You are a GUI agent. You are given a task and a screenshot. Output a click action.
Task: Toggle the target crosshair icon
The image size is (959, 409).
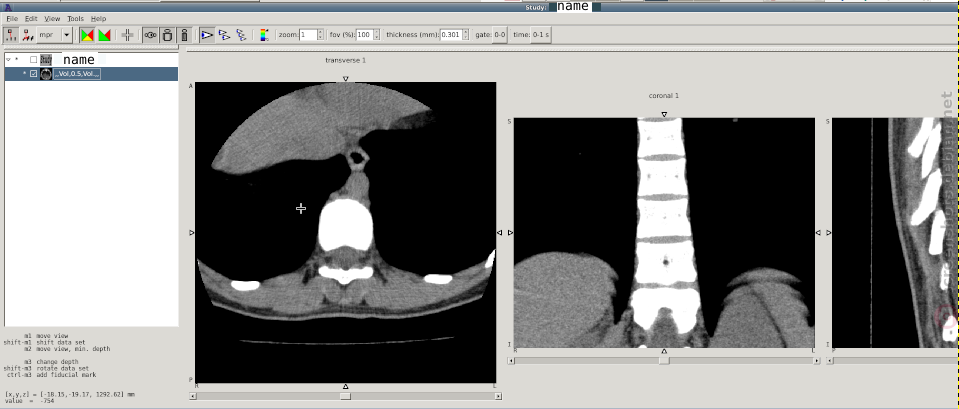(x=127, y=35)
